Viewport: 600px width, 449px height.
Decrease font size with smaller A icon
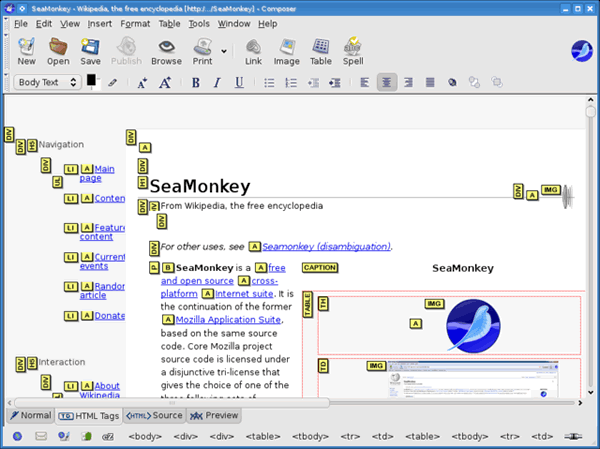click(142, 83)
